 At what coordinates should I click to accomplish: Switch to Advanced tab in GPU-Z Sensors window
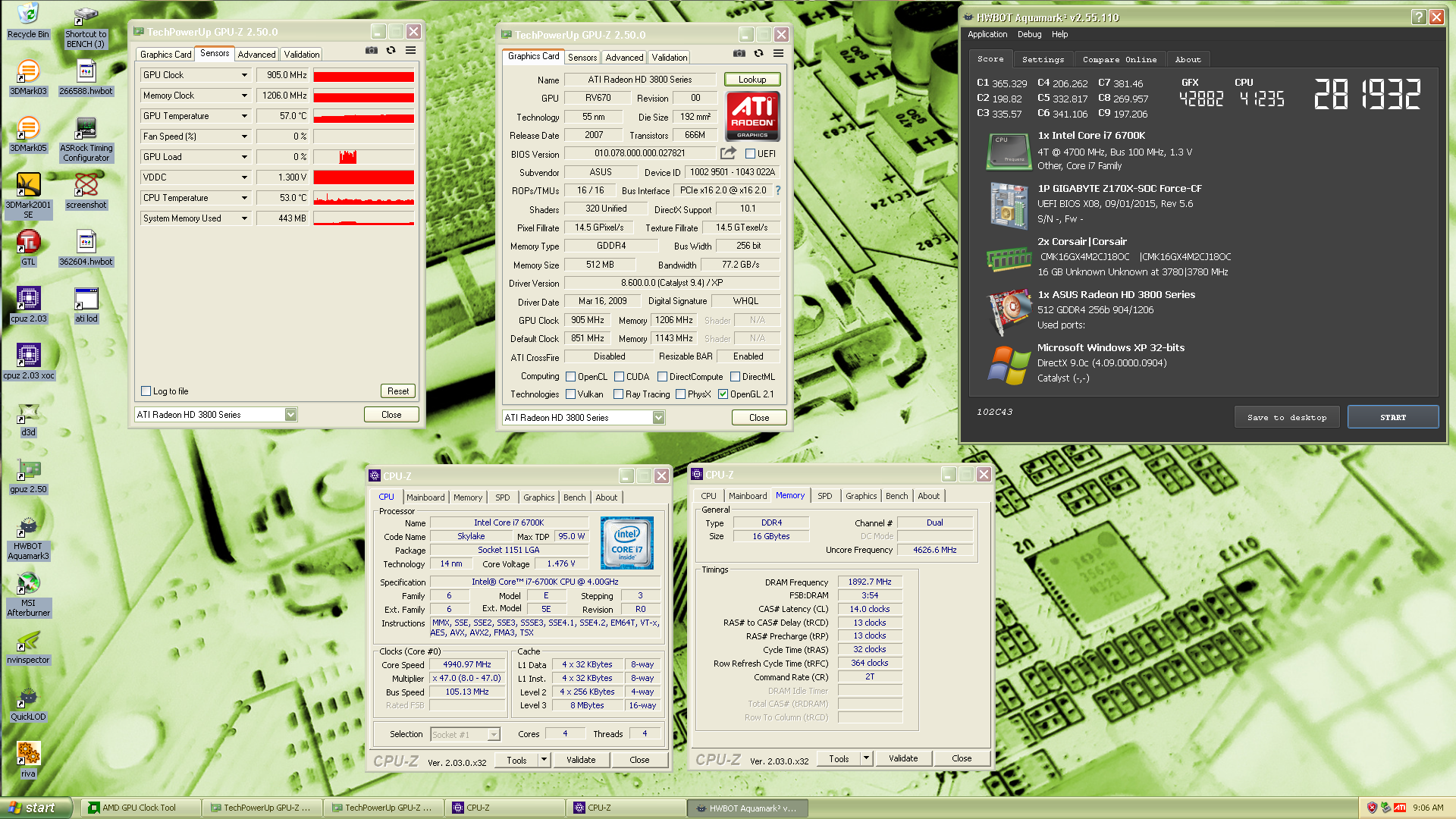point(256,55)
